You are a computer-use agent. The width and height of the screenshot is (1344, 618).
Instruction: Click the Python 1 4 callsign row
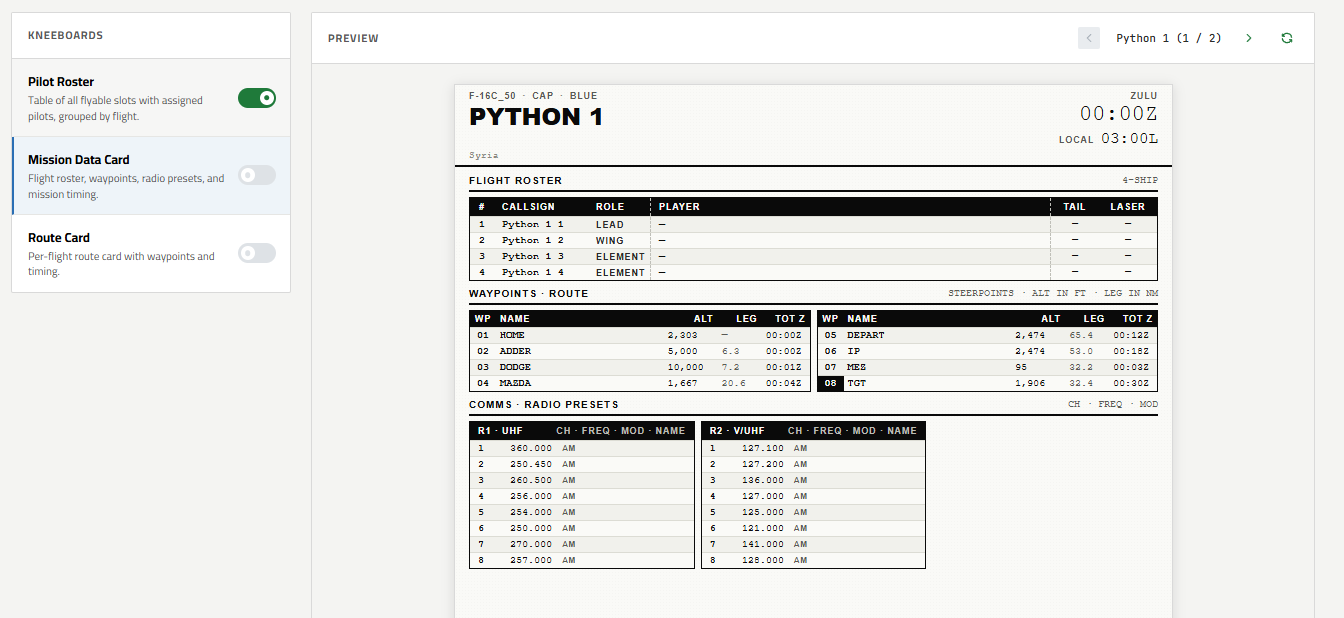point(813,272)
